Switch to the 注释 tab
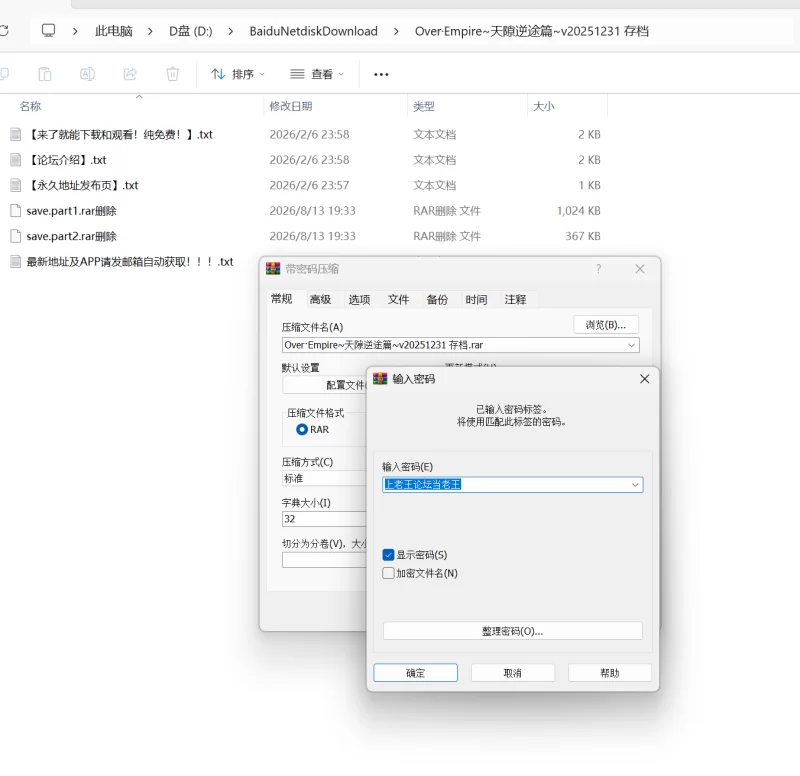800x776 pixels. pyautogui.click(x=515, y=299)
